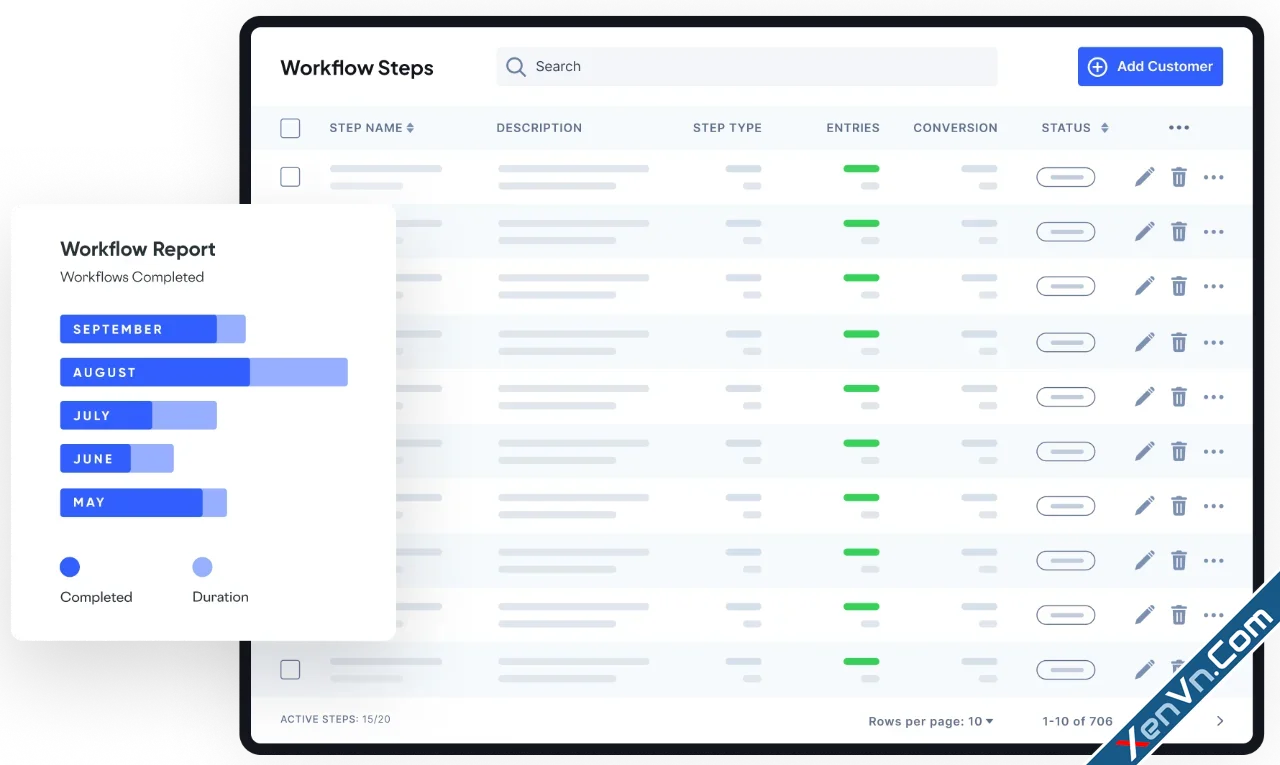Open the table header three-dot column menu
The height and width of the screenshot is (765, 1280).
coord(1179,128)
